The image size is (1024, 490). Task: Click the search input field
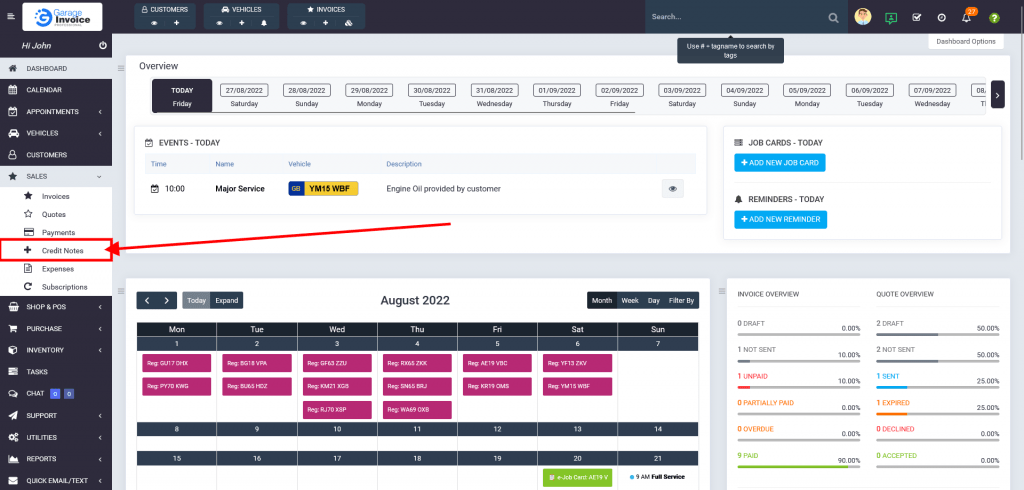pyautogui.click(x=735, y=17)
